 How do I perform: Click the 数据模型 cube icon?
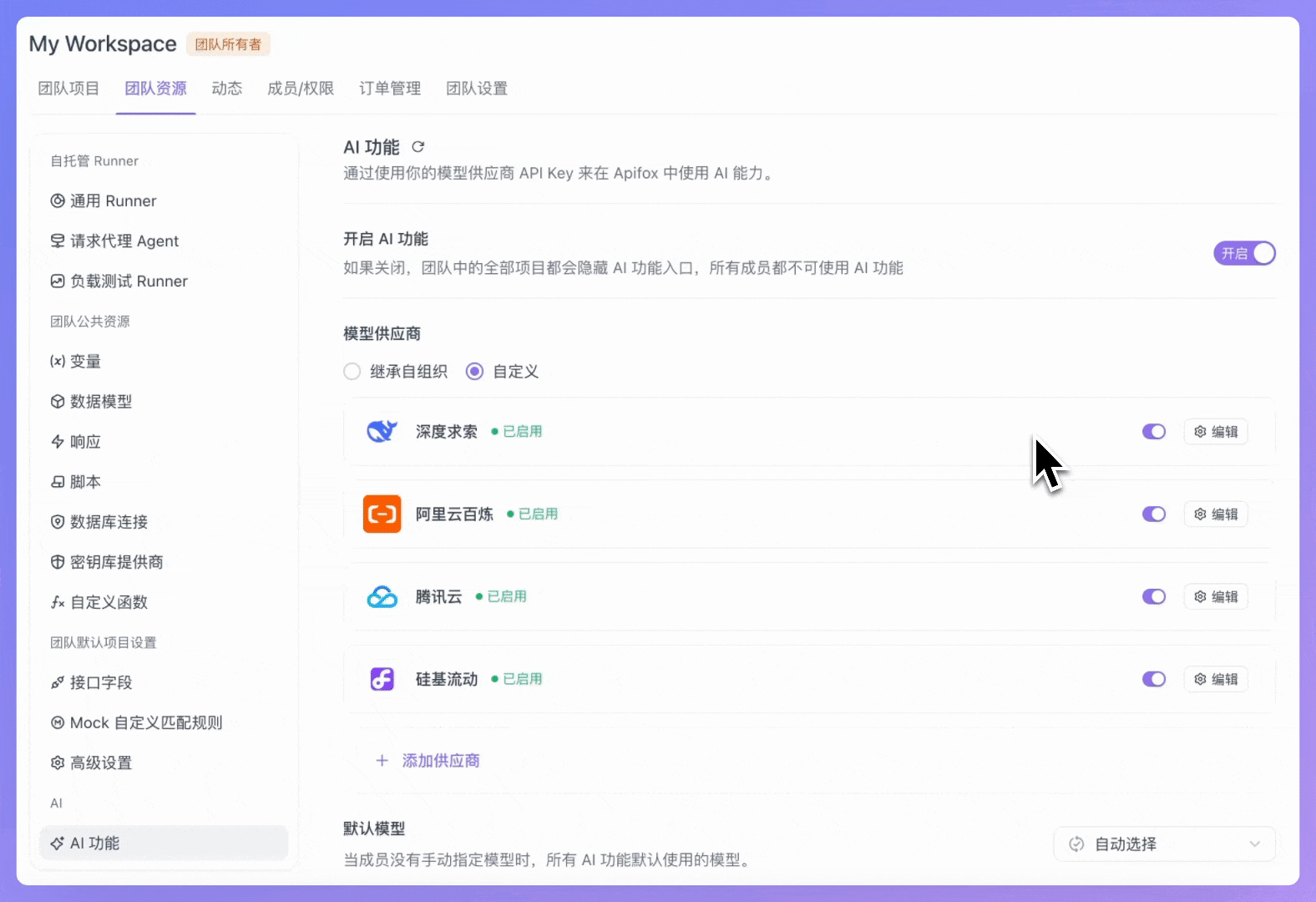click(x=58, y=401)
